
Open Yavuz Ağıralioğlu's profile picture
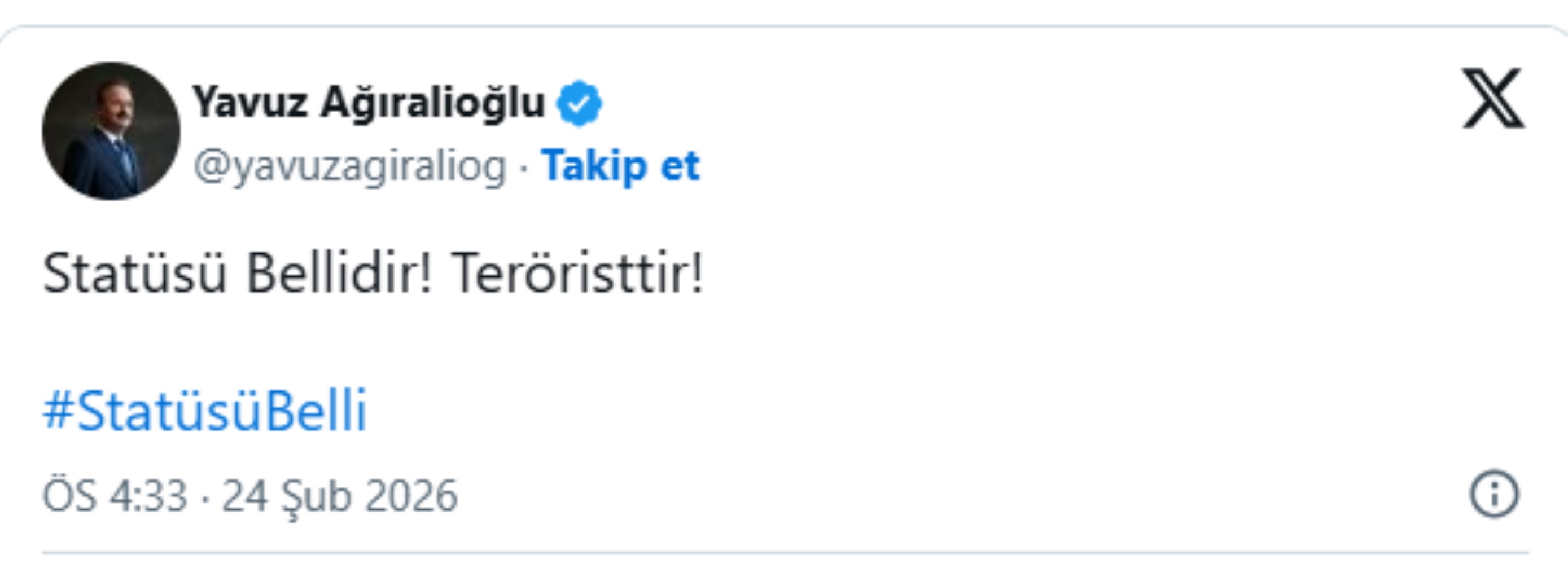tap(111, 131)
